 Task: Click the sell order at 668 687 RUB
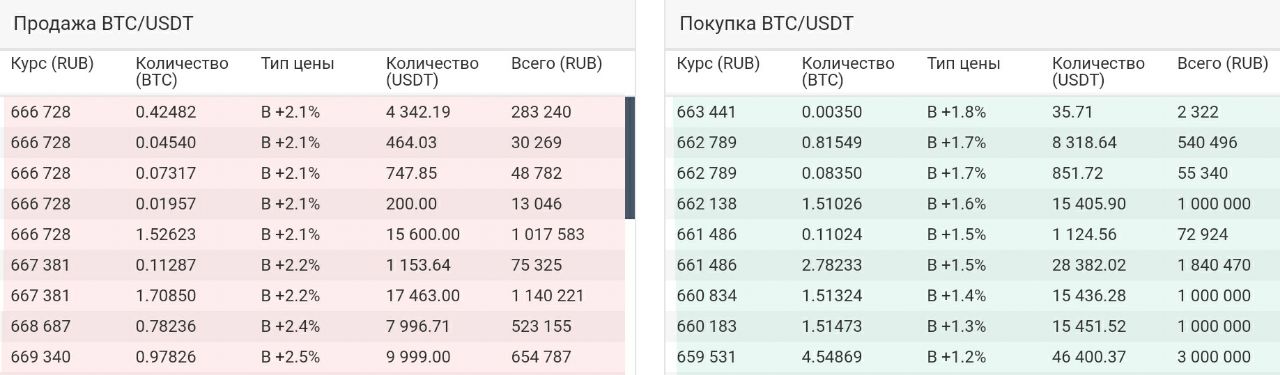pyautogui.click(x=314, y=327)
